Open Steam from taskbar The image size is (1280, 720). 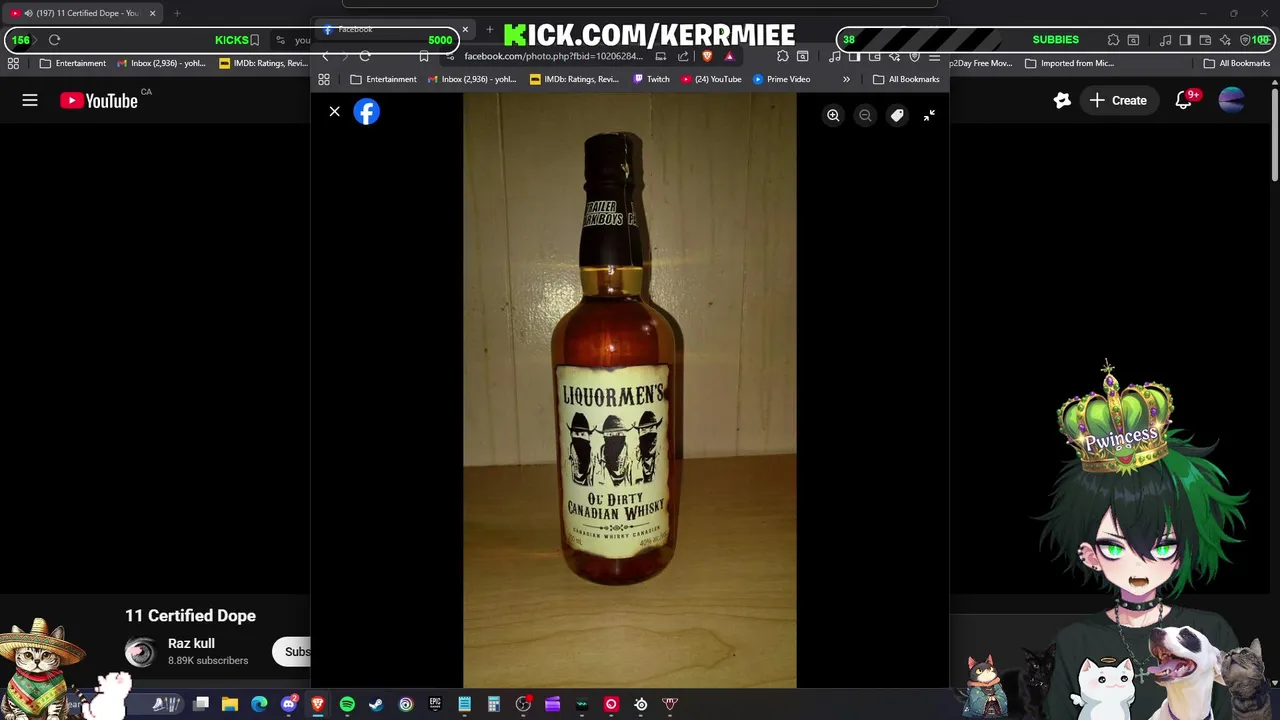tap(376, 704)
